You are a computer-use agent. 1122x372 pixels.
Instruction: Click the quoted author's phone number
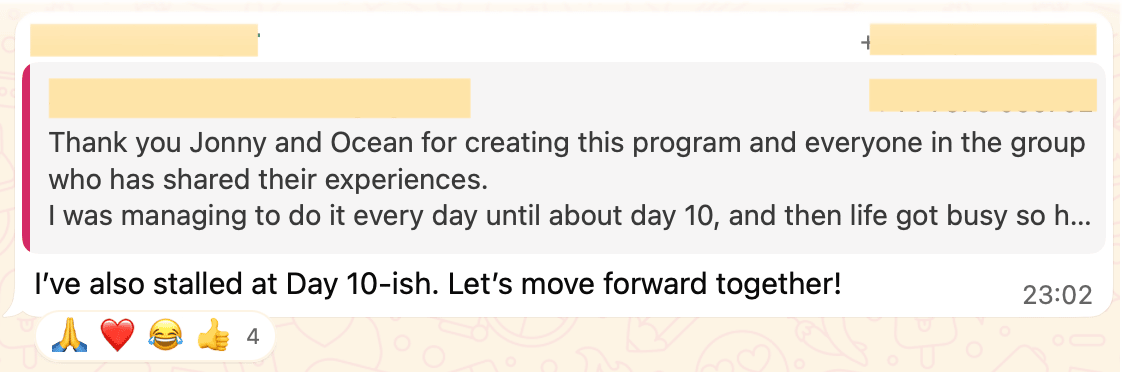pos(982,96)
